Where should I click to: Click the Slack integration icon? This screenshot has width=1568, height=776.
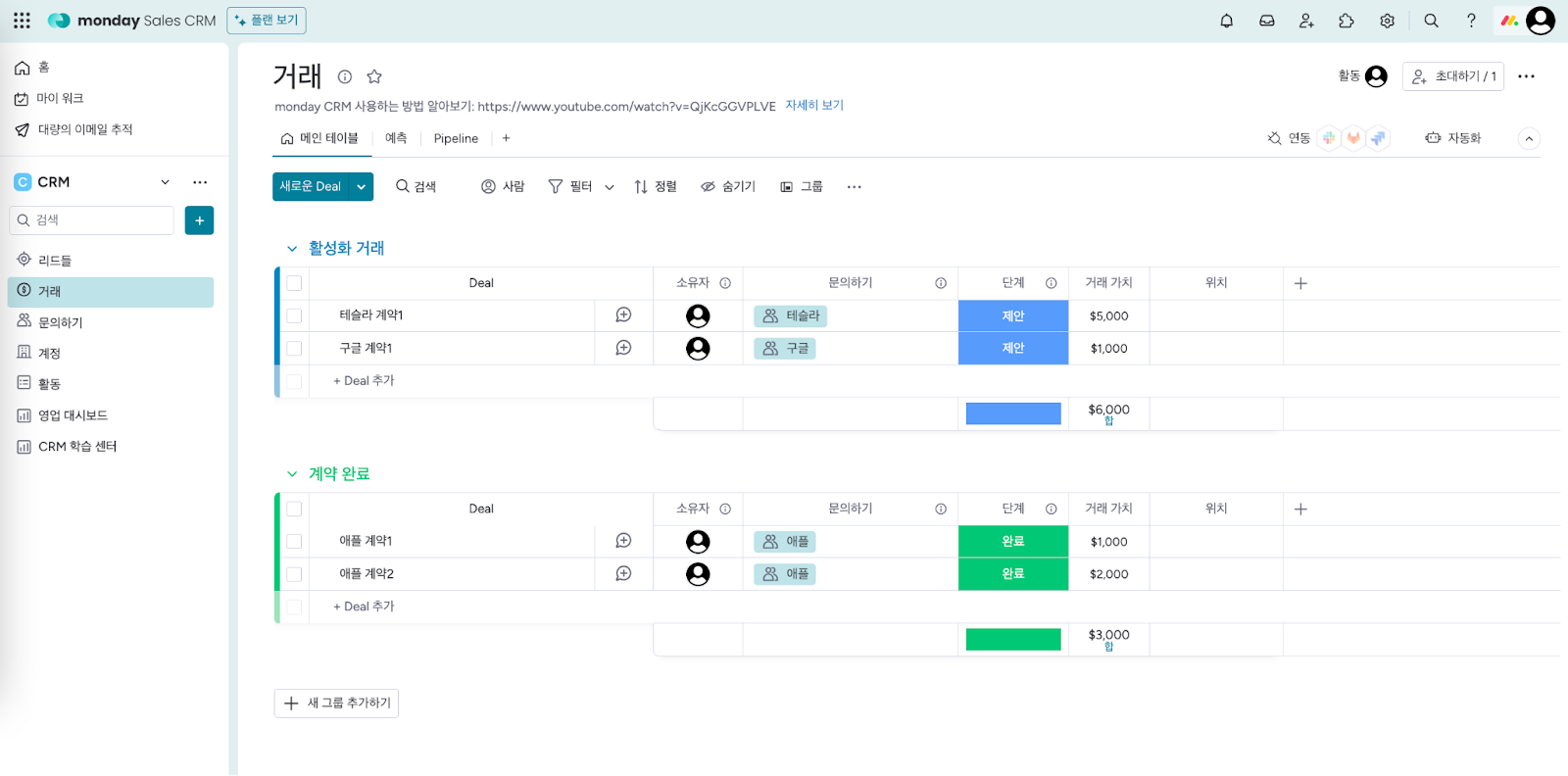[x=1329, y=138]
